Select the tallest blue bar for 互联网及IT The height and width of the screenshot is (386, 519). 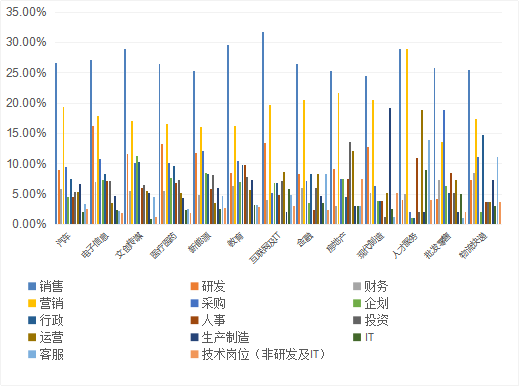point(263,128)
